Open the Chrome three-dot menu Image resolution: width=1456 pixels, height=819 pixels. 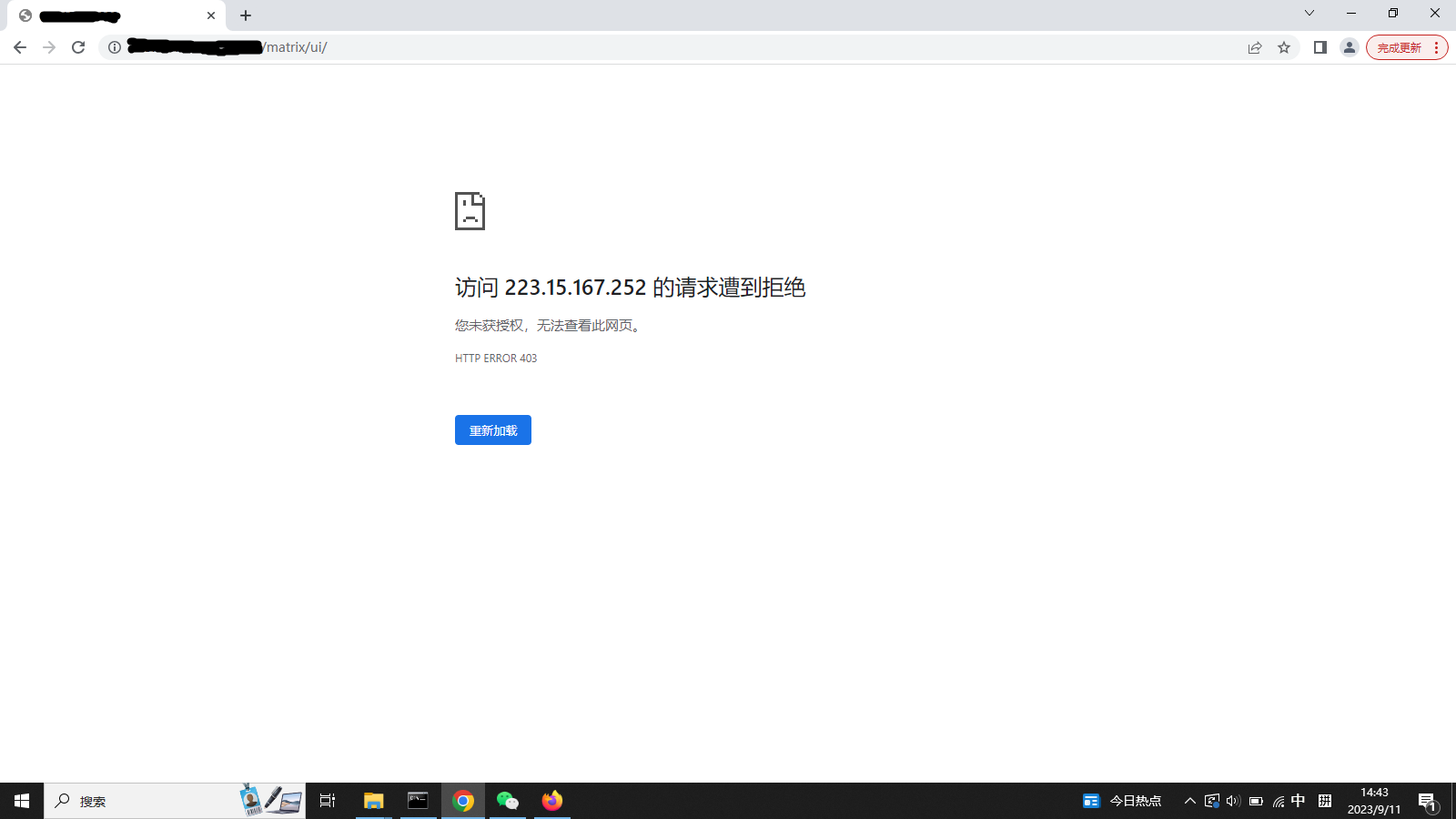coord(1437,47)
